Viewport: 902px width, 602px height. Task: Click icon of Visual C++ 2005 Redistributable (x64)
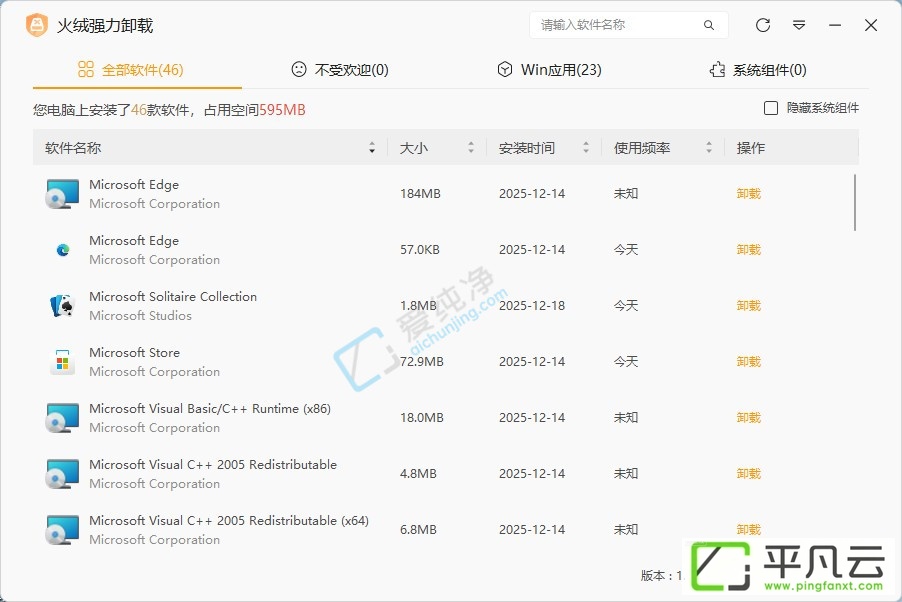click(x=62, y=529)
